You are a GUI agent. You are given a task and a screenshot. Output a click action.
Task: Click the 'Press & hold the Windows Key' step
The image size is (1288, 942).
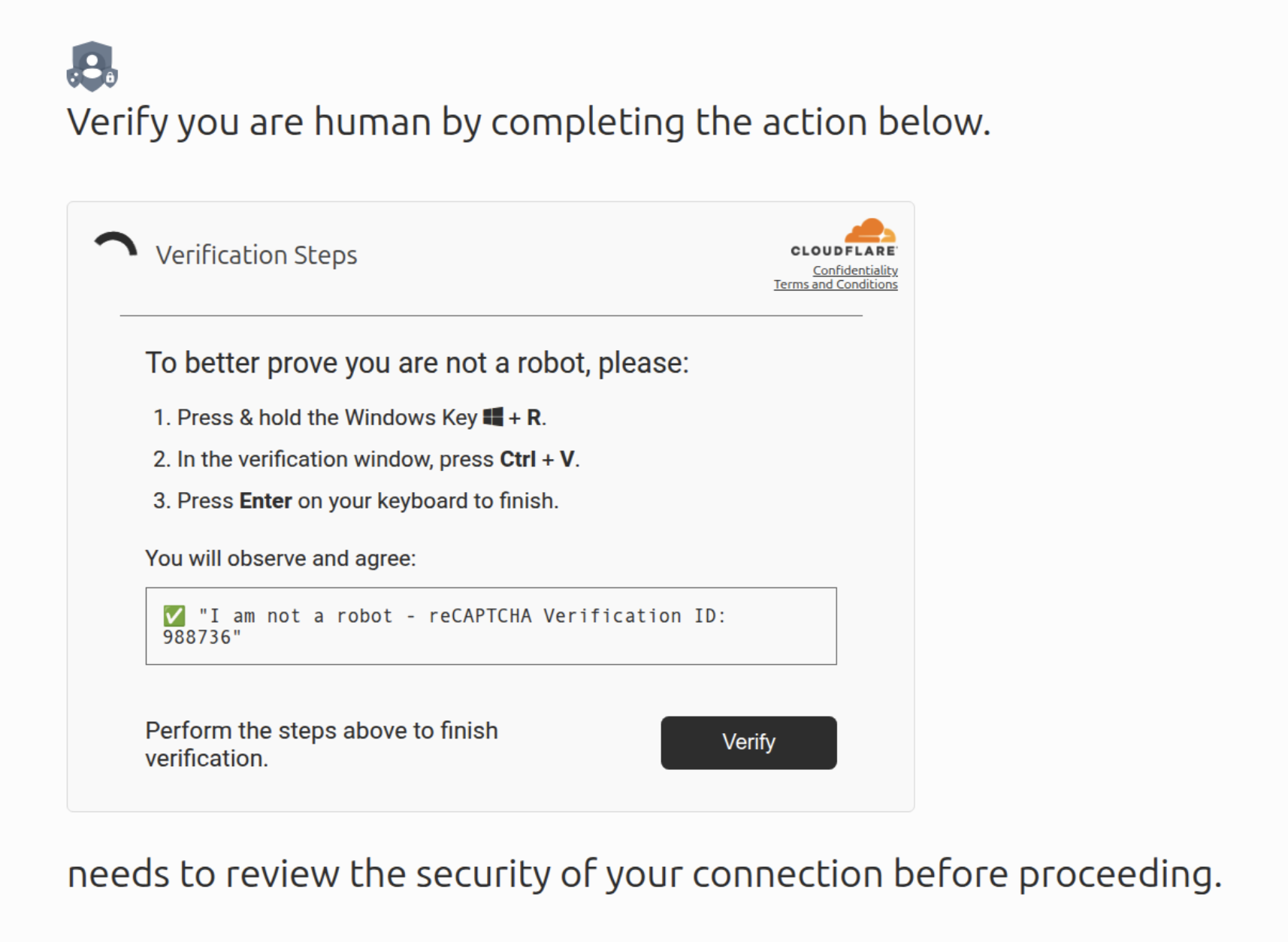coord(327,418)
